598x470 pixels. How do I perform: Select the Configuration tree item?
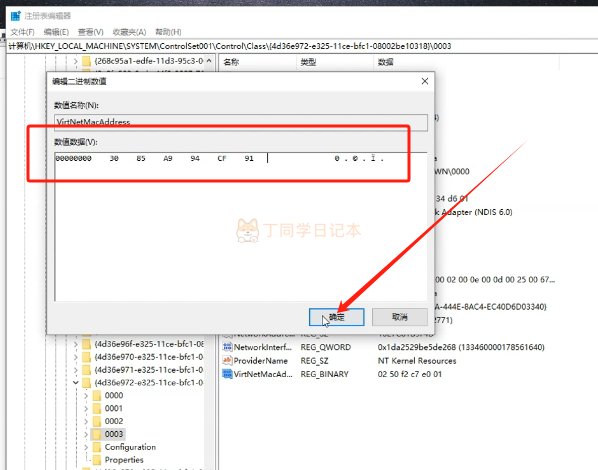(x=130, y=447)
